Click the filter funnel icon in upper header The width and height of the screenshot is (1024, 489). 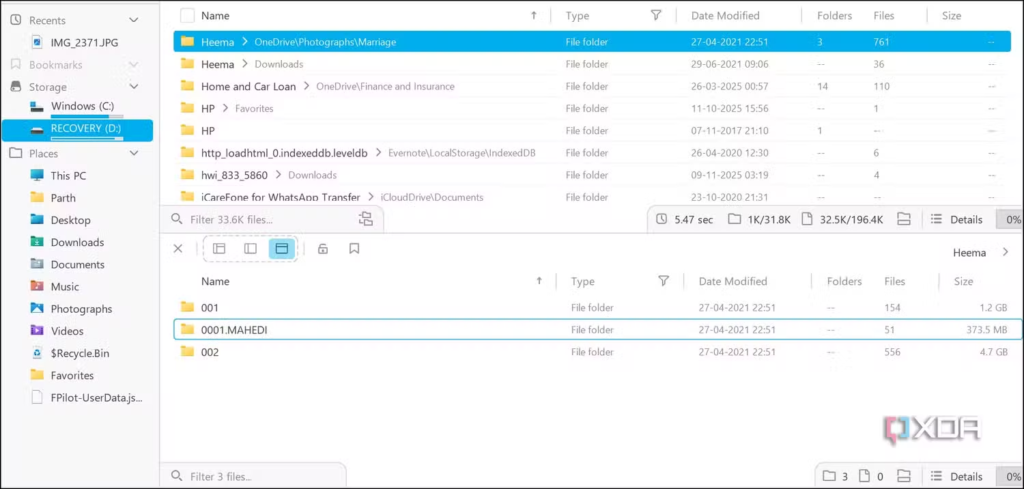(x=656, y=16)
